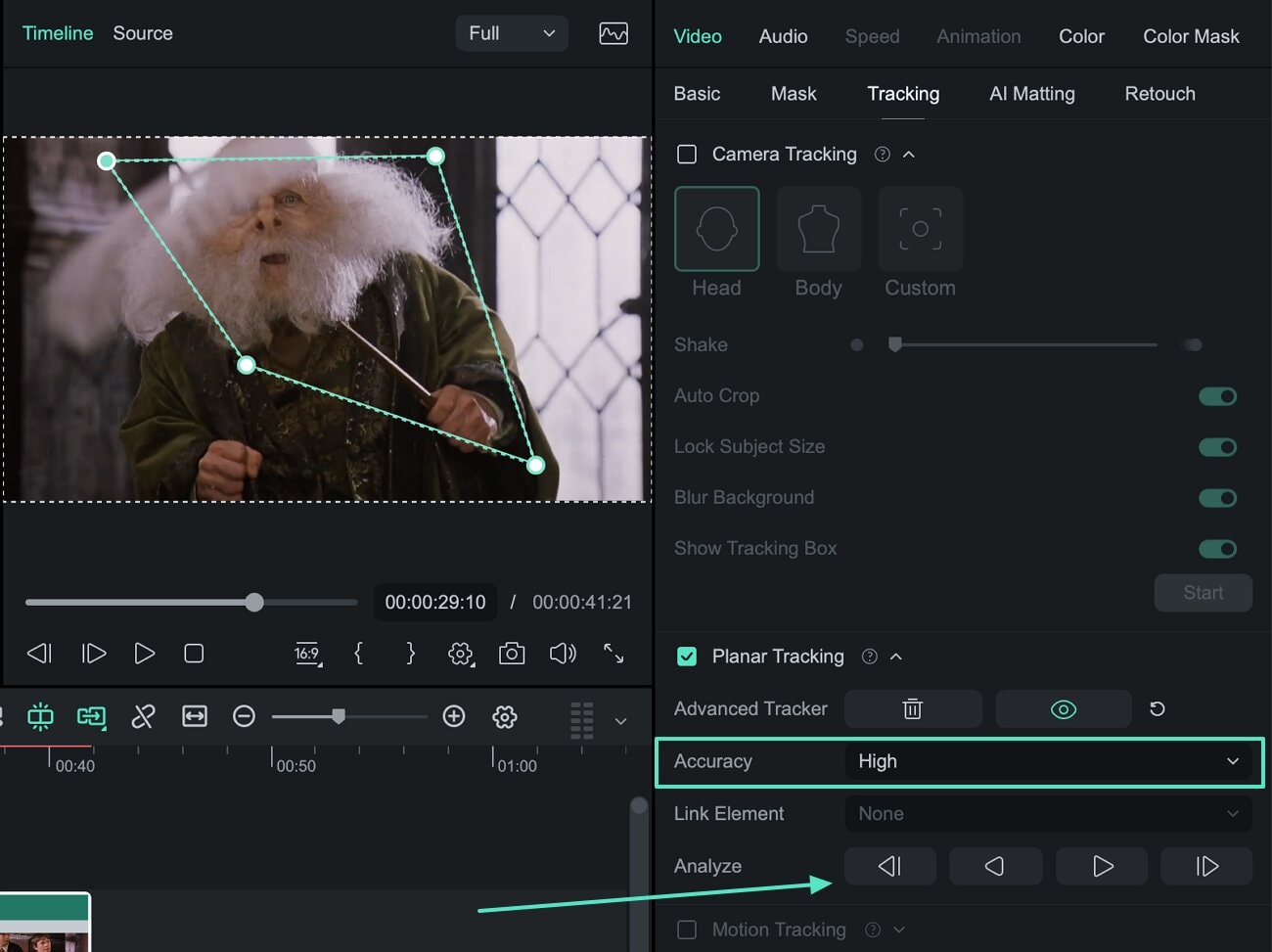The height and width of the screenshot is (952, 1272).
Task: Switch preview to the Source tab
Action: 143,33
